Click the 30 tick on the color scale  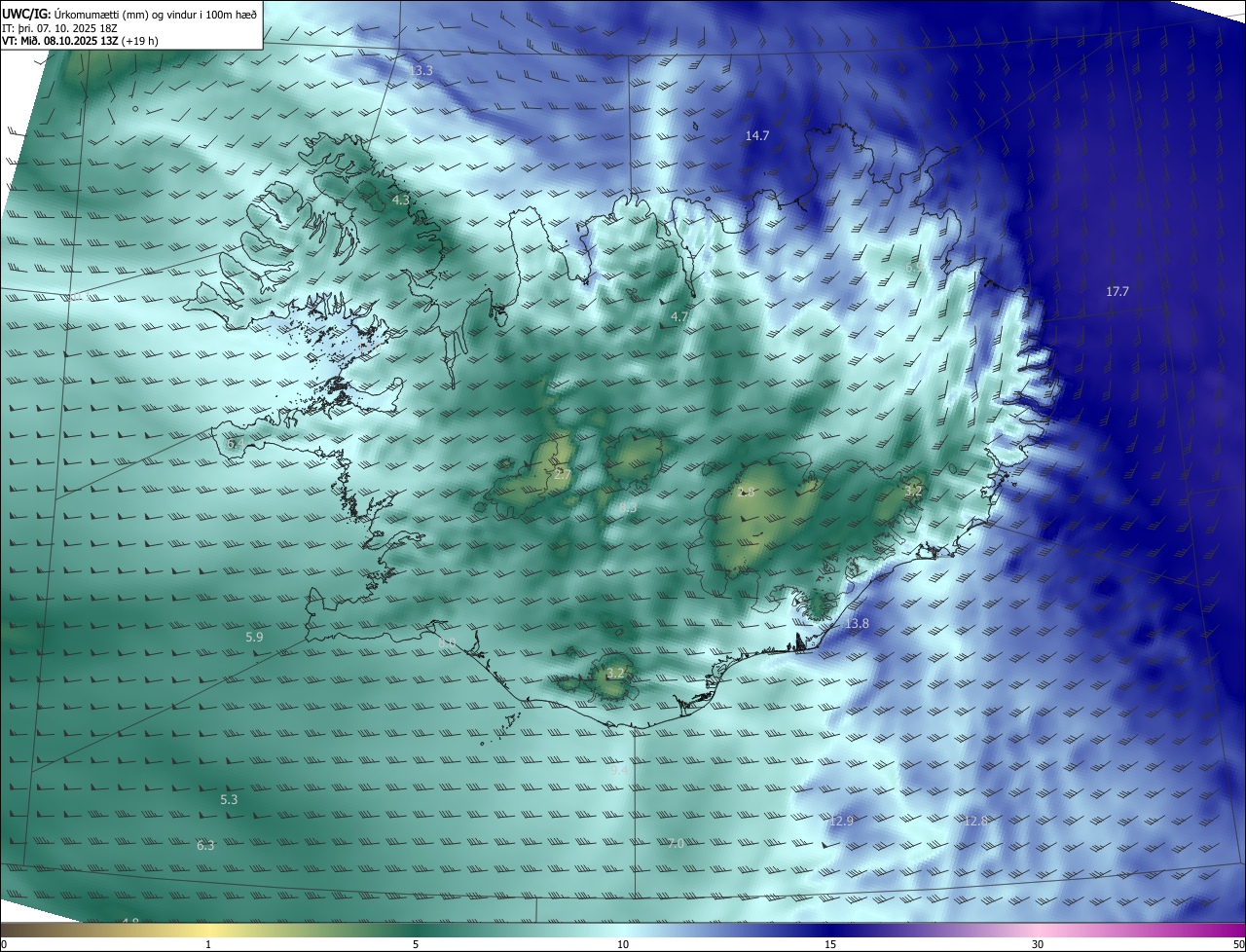click(x=1038, y=944)
